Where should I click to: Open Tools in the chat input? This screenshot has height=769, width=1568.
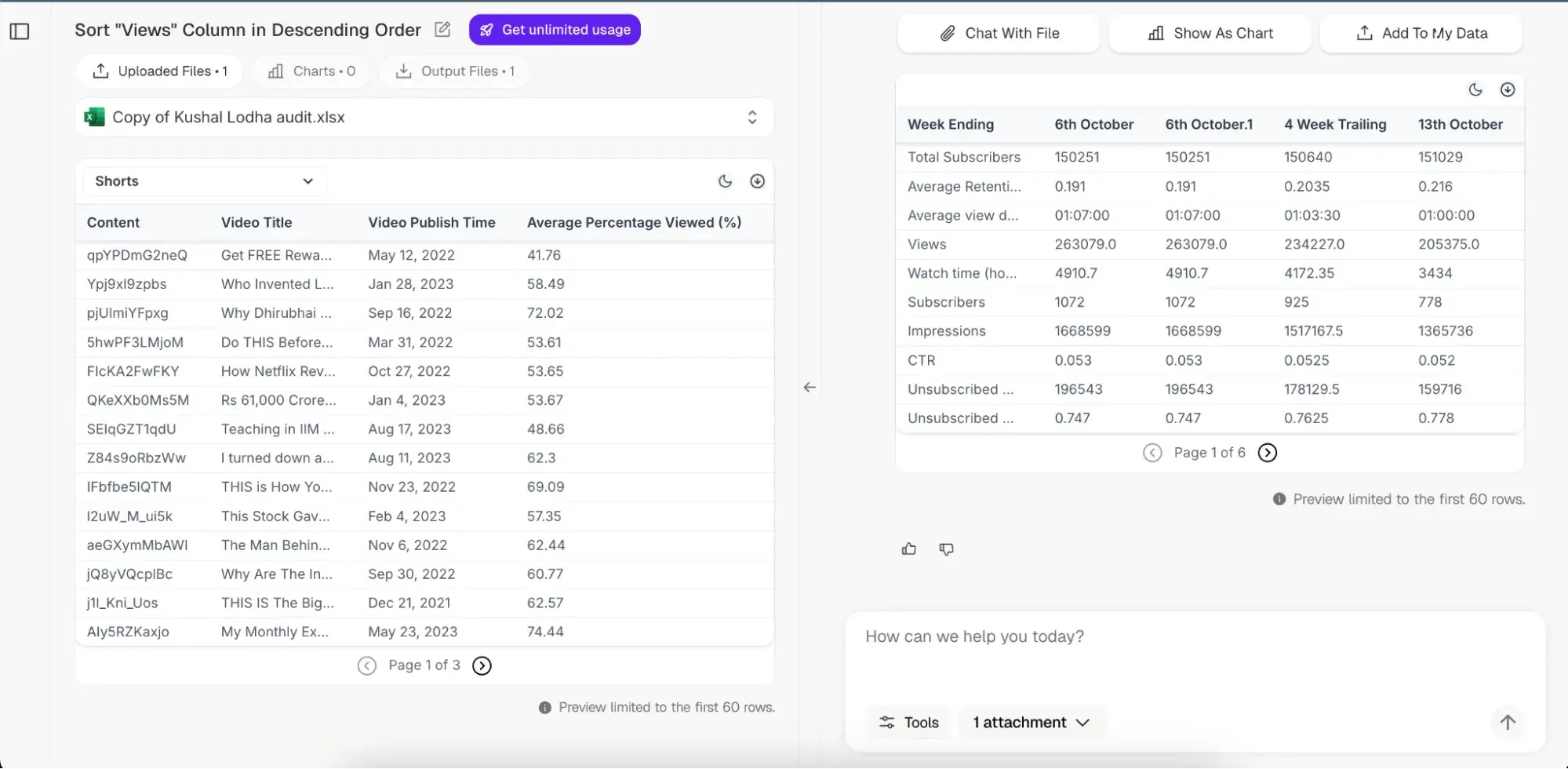(x=908, y=722)
